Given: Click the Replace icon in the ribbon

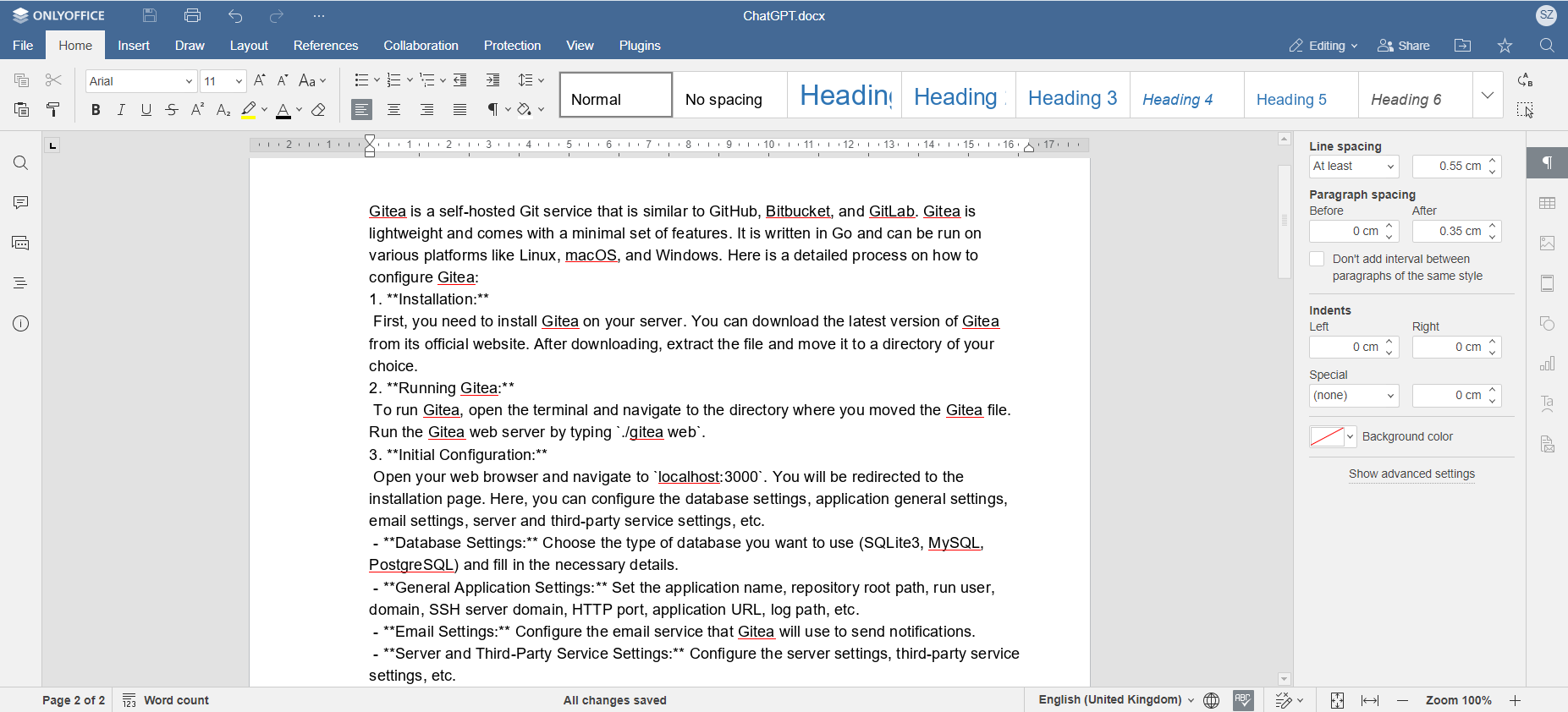Looking at the screenshot, I should click(x=1525, y=80).
